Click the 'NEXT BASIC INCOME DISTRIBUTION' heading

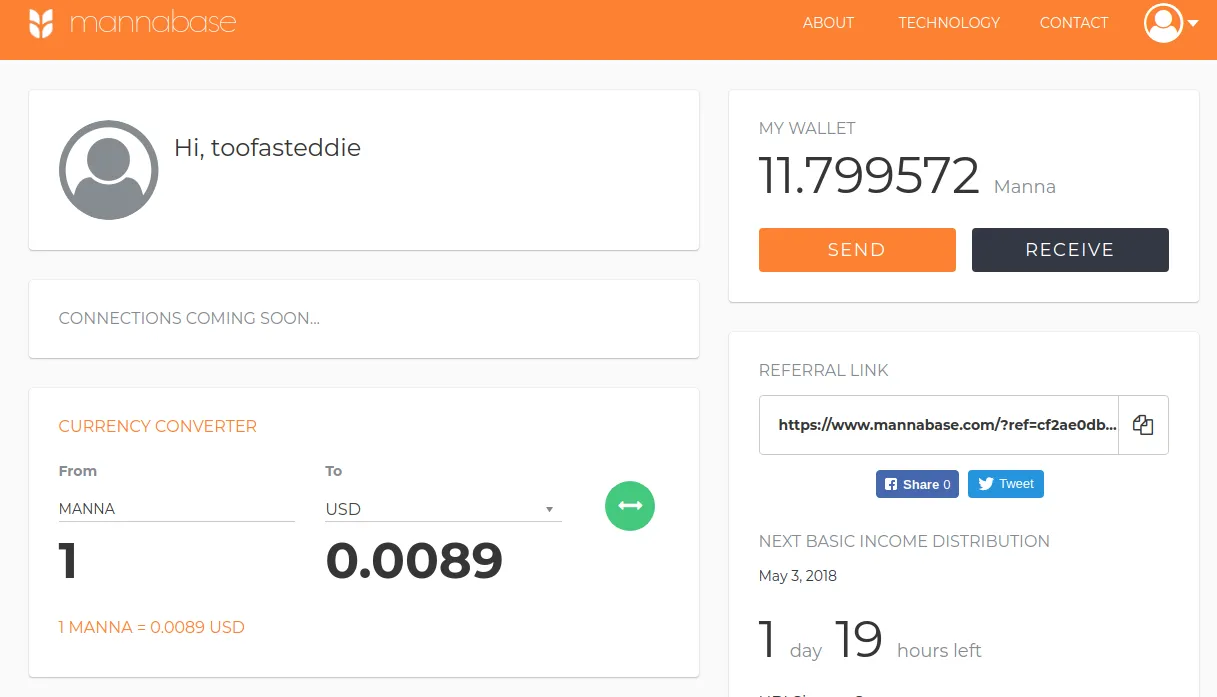tap(904, 541)
